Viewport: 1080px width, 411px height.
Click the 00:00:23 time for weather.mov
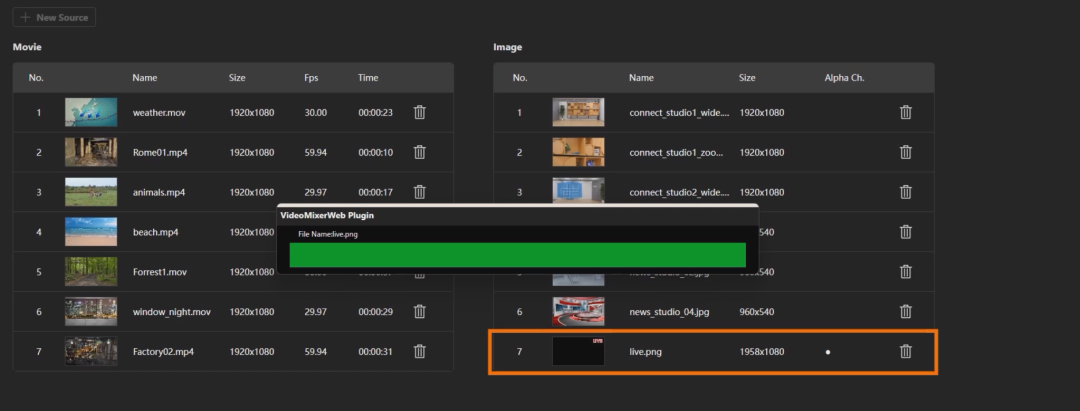(x=375, y=112)
